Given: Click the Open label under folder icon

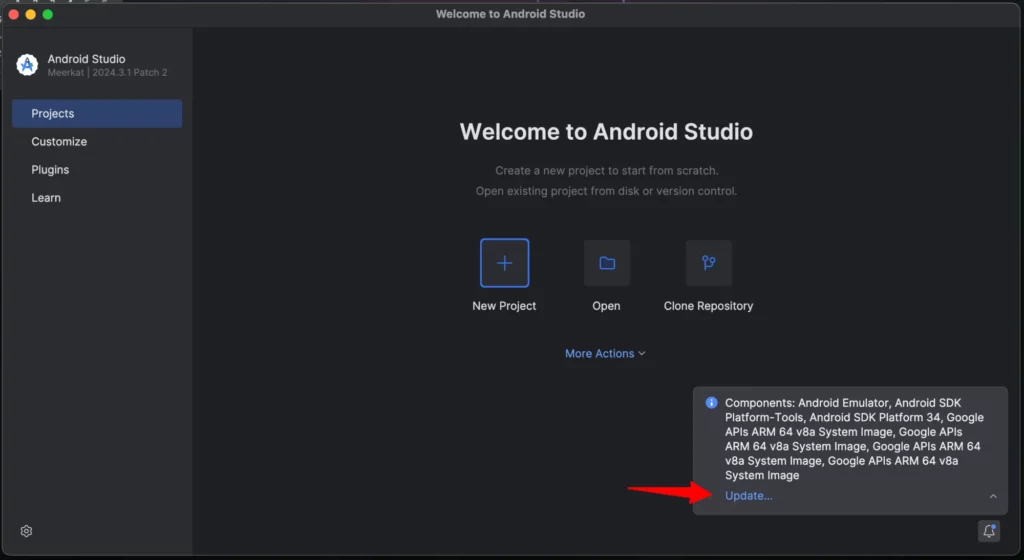Looking at the screenshot, I should [x=606, y=305].
